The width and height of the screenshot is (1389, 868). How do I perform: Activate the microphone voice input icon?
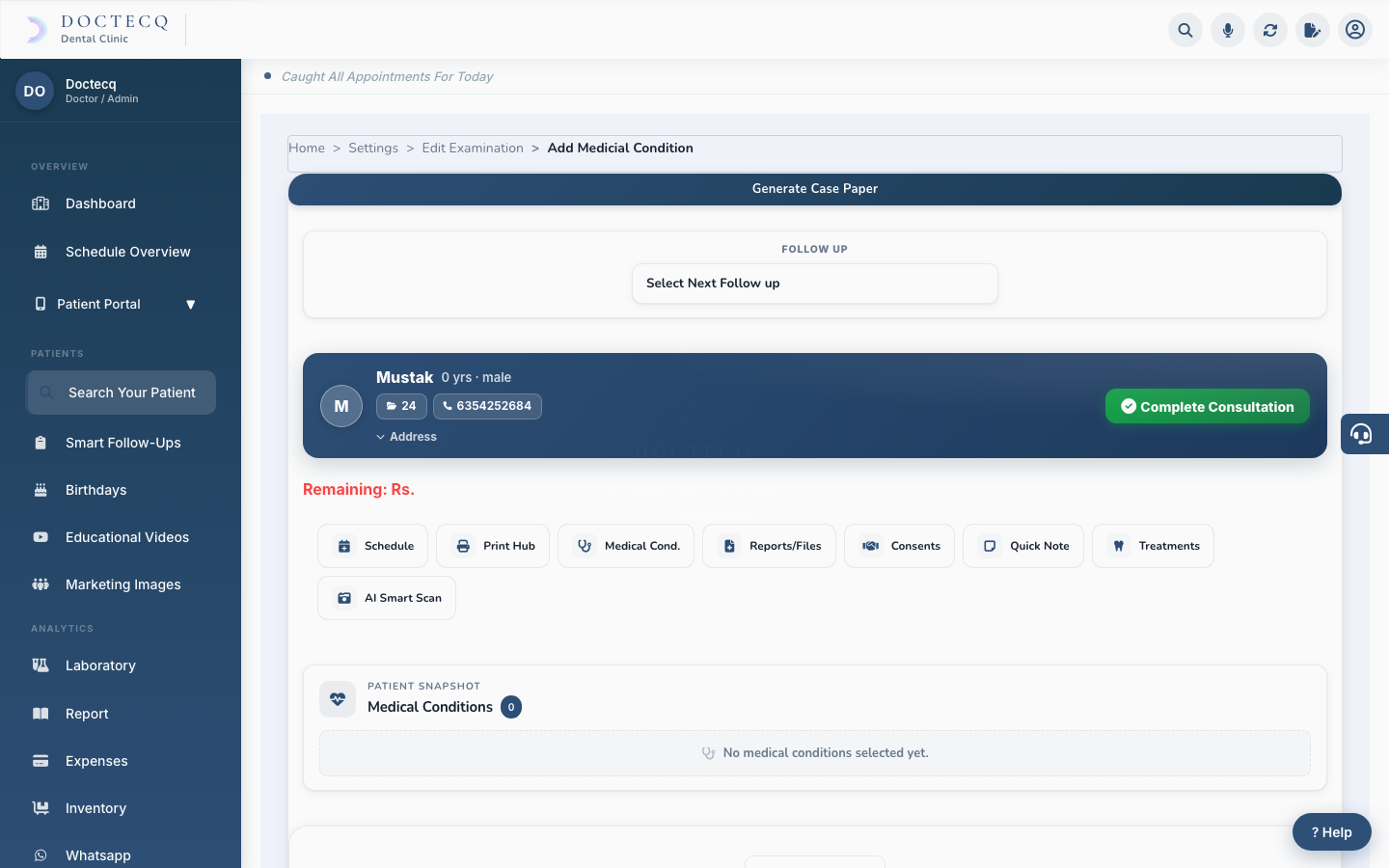[x=1228, y=30]
